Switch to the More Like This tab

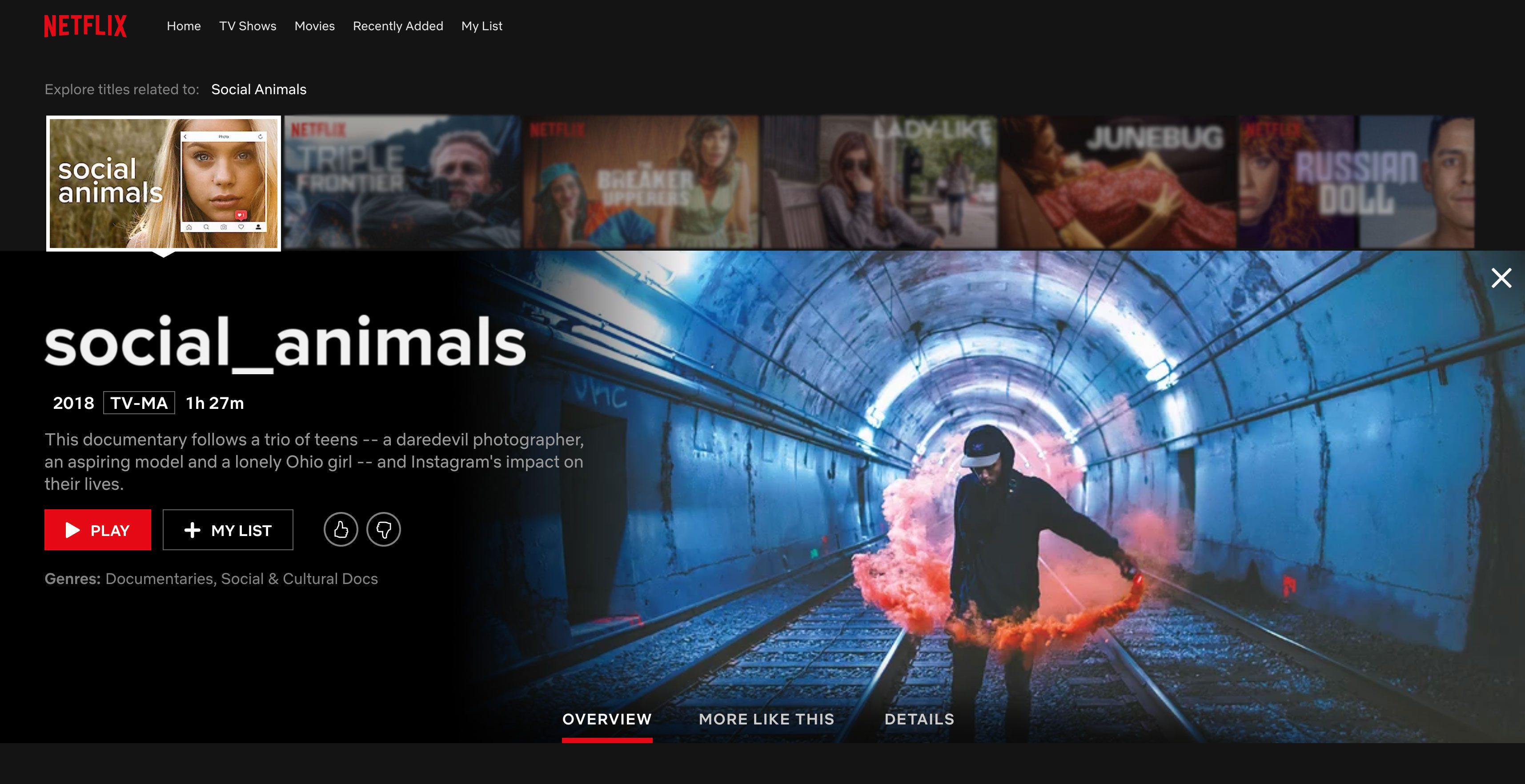point(766,719)
